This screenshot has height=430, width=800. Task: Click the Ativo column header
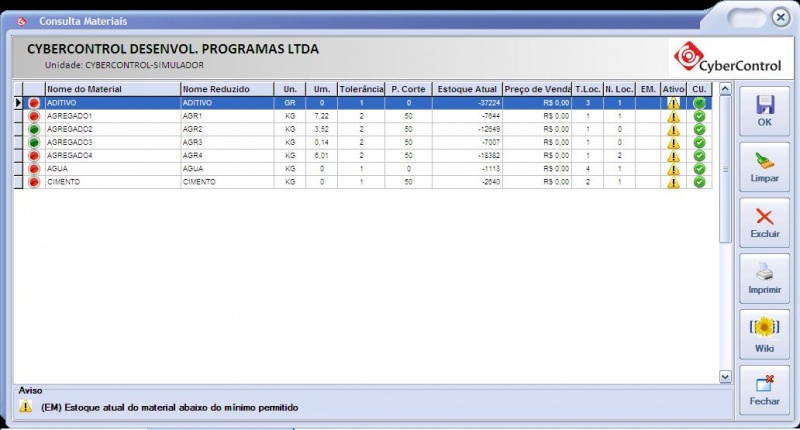673,89
